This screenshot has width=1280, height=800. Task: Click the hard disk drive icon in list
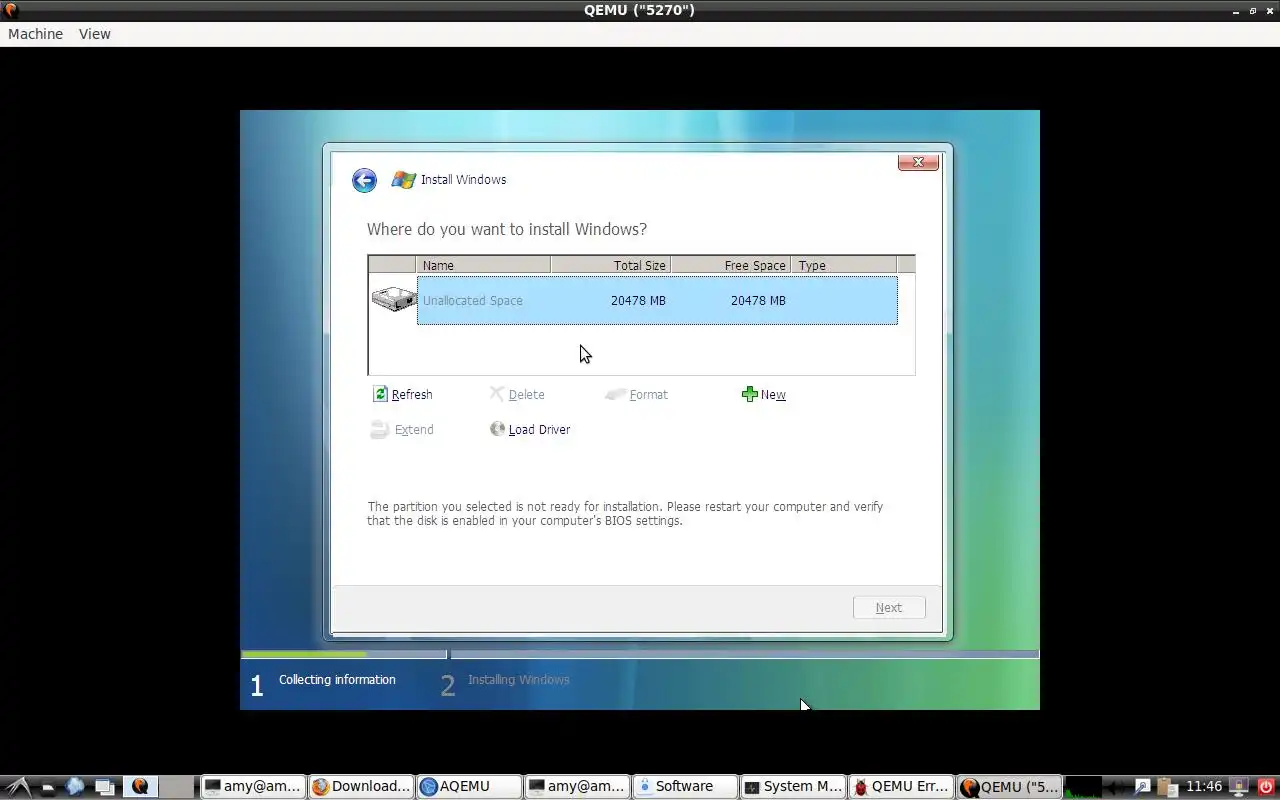click(394, 299)
